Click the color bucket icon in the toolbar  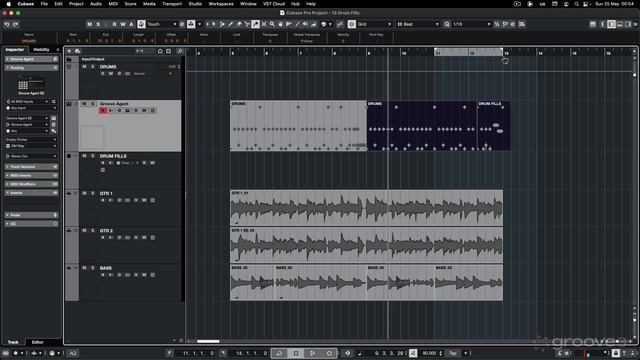[x=314, y=24]
